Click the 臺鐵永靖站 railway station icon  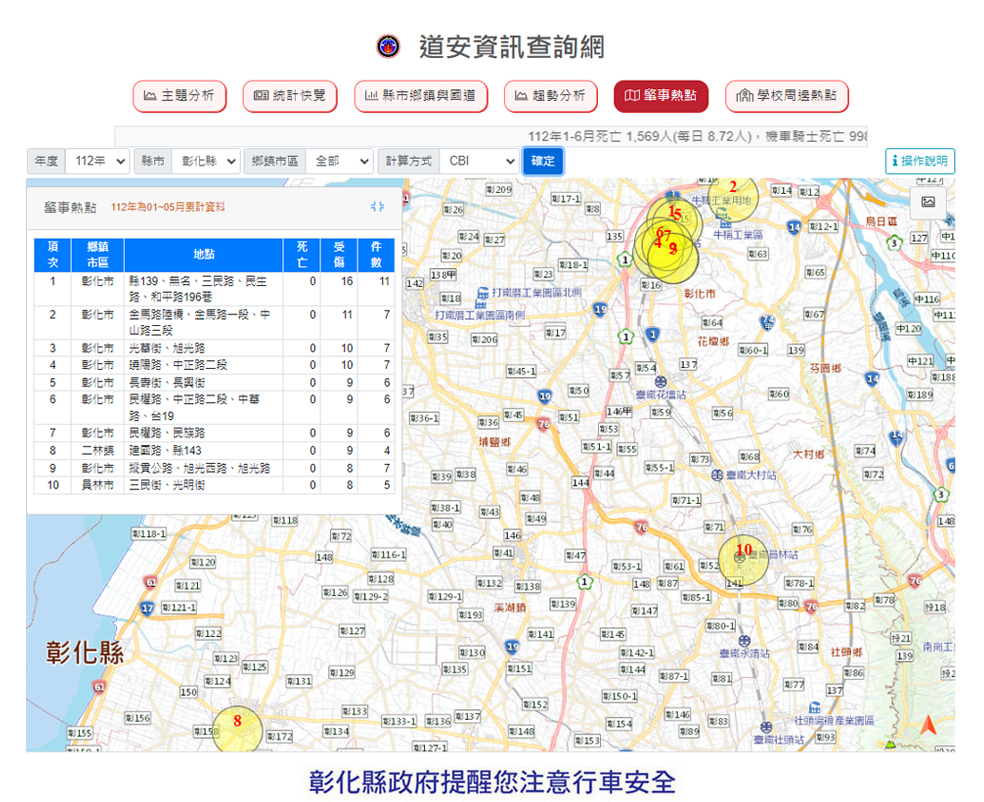pos(743,639)
